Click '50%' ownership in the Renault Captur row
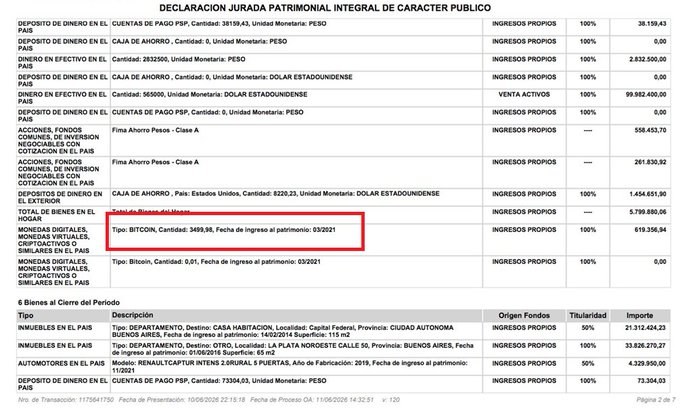 click(x=588, y=363)
